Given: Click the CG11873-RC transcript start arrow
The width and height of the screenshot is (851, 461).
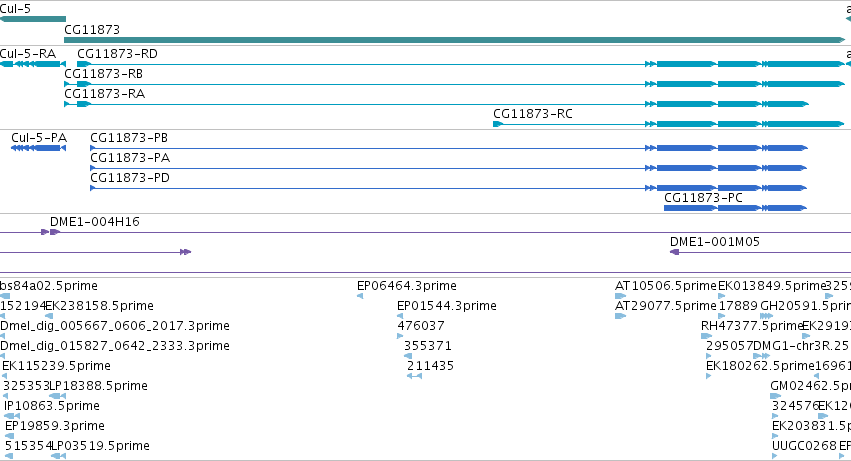Looking at the screenshot, I should coord(498,124).
